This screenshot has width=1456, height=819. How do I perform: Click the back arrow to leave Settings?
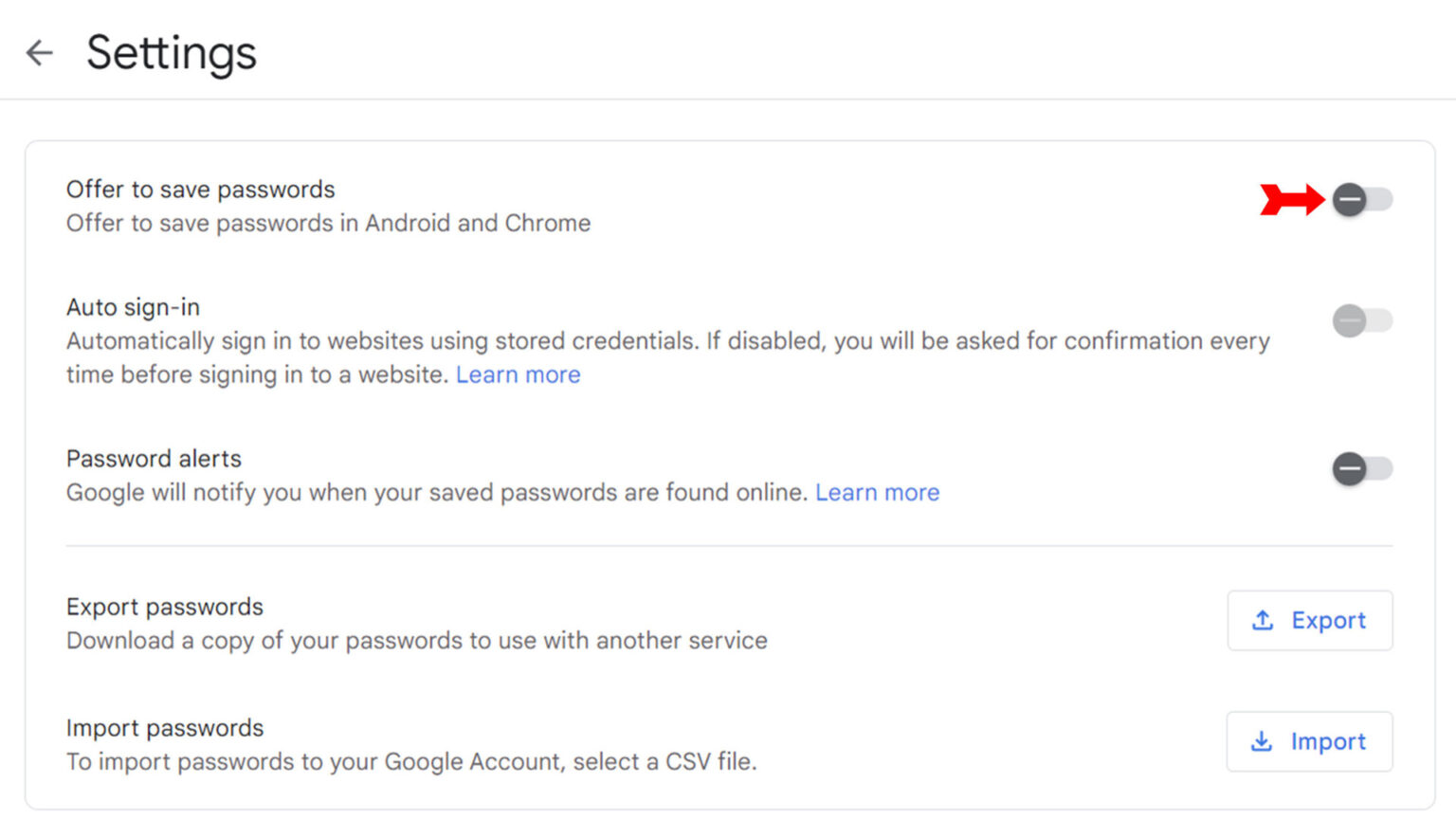coord(40,52)
